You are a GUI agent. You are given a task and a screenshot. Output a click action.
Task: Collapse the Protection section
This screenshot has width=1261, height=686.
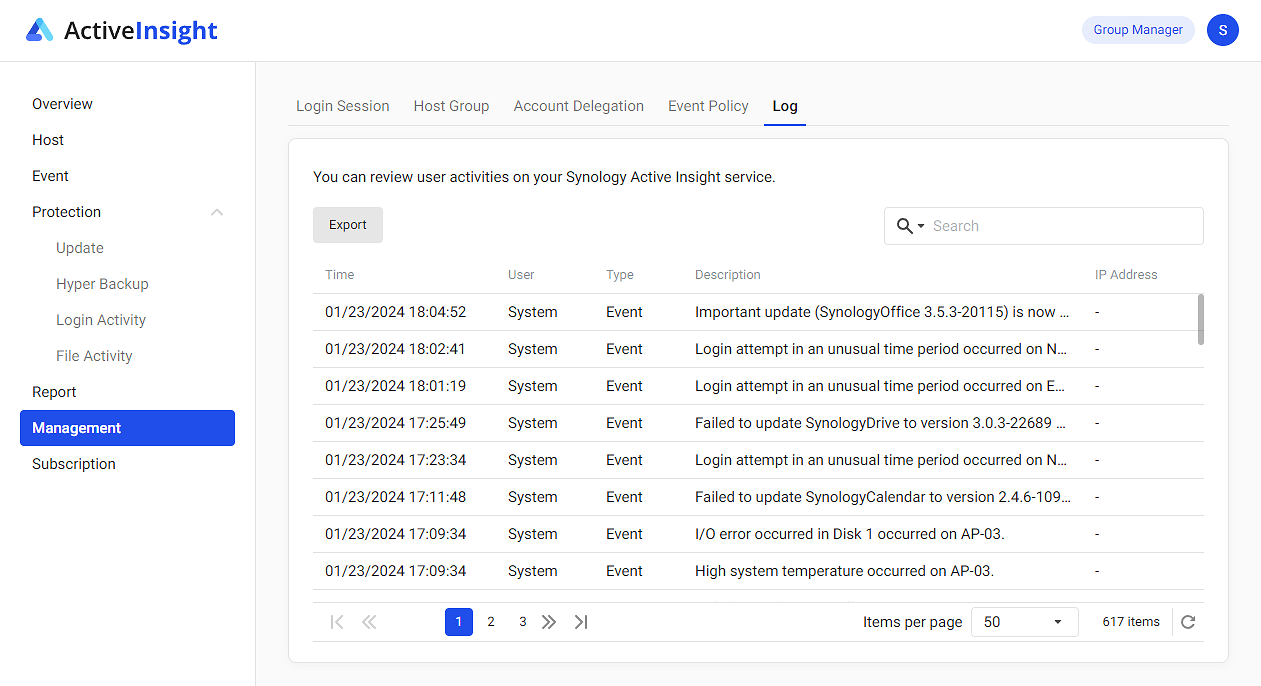pos(217,211)
